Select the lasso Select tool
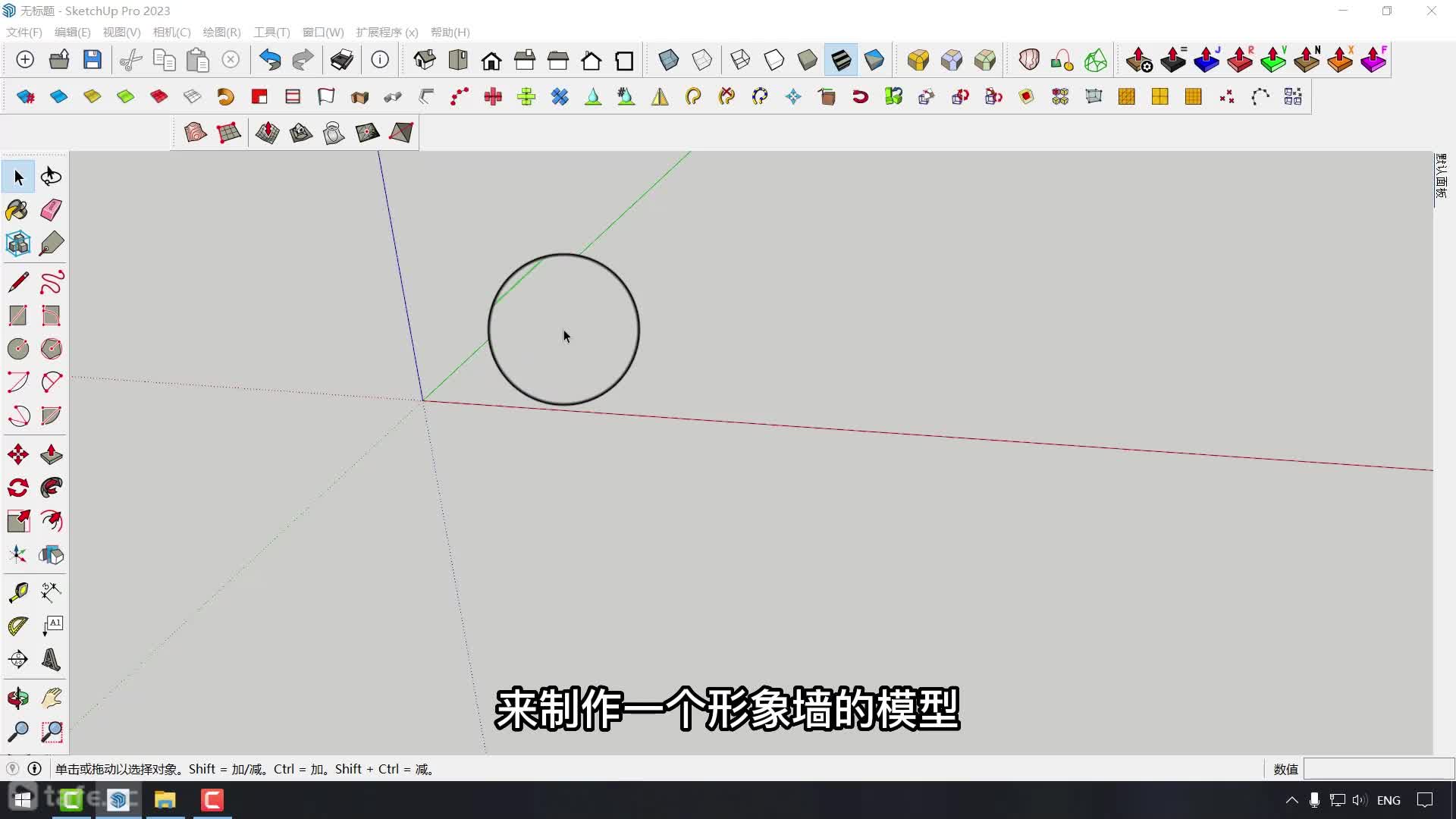The height and width of the screenshot is (819, 1456). tap(52, 177)
